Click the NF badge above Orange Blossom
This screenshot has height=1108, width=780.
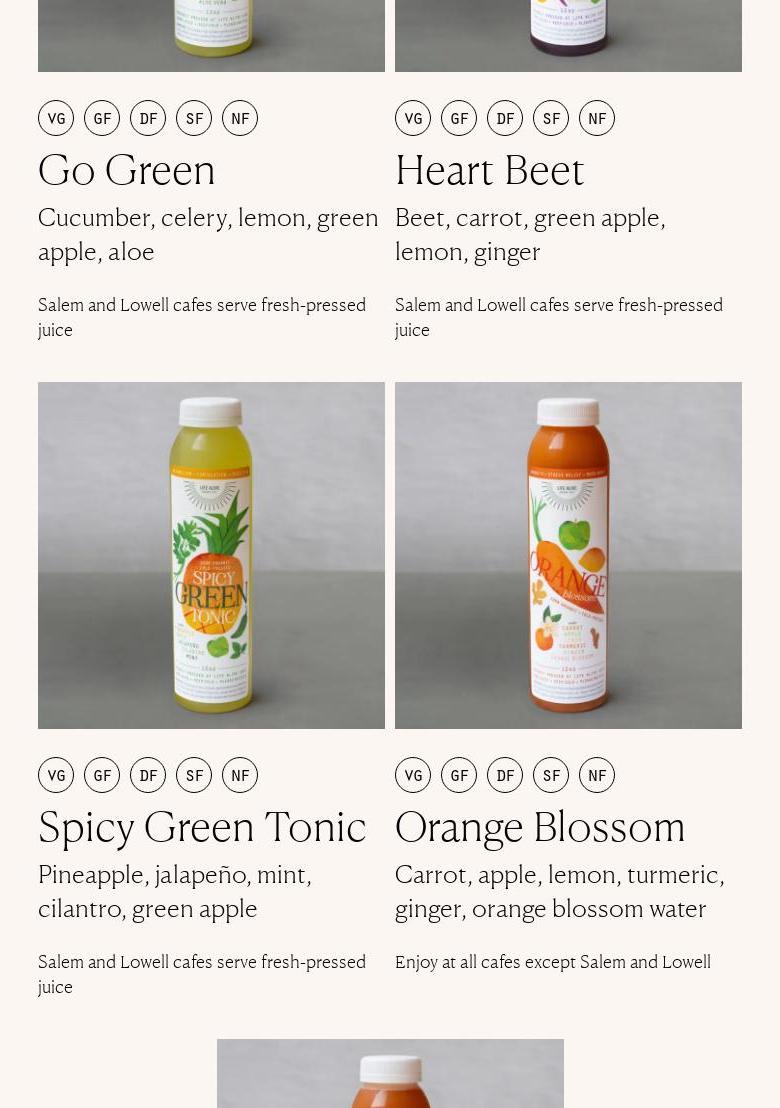pyautogui.click(x=597, y=775)
